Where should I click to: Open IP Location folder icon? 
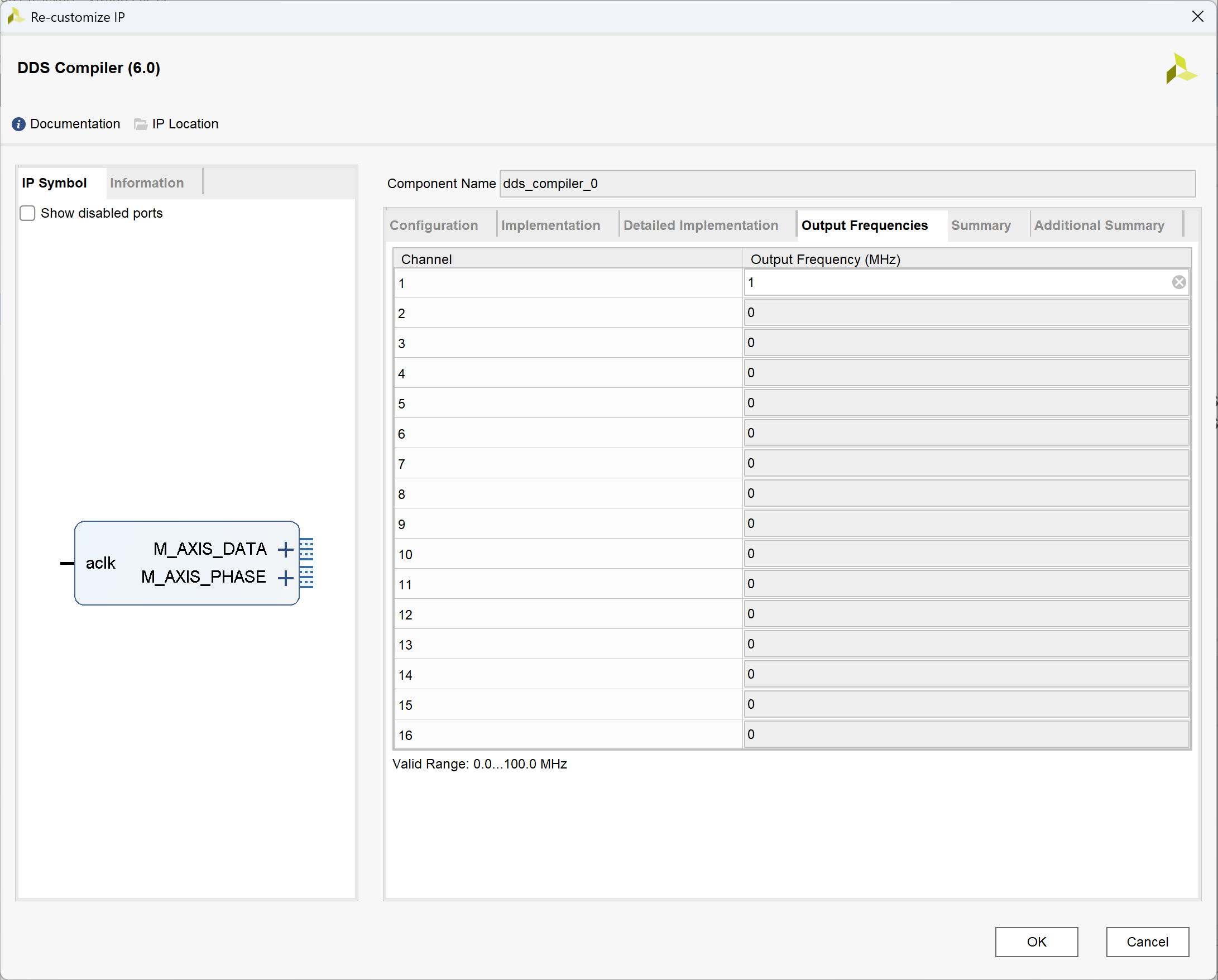click(141, 124)
